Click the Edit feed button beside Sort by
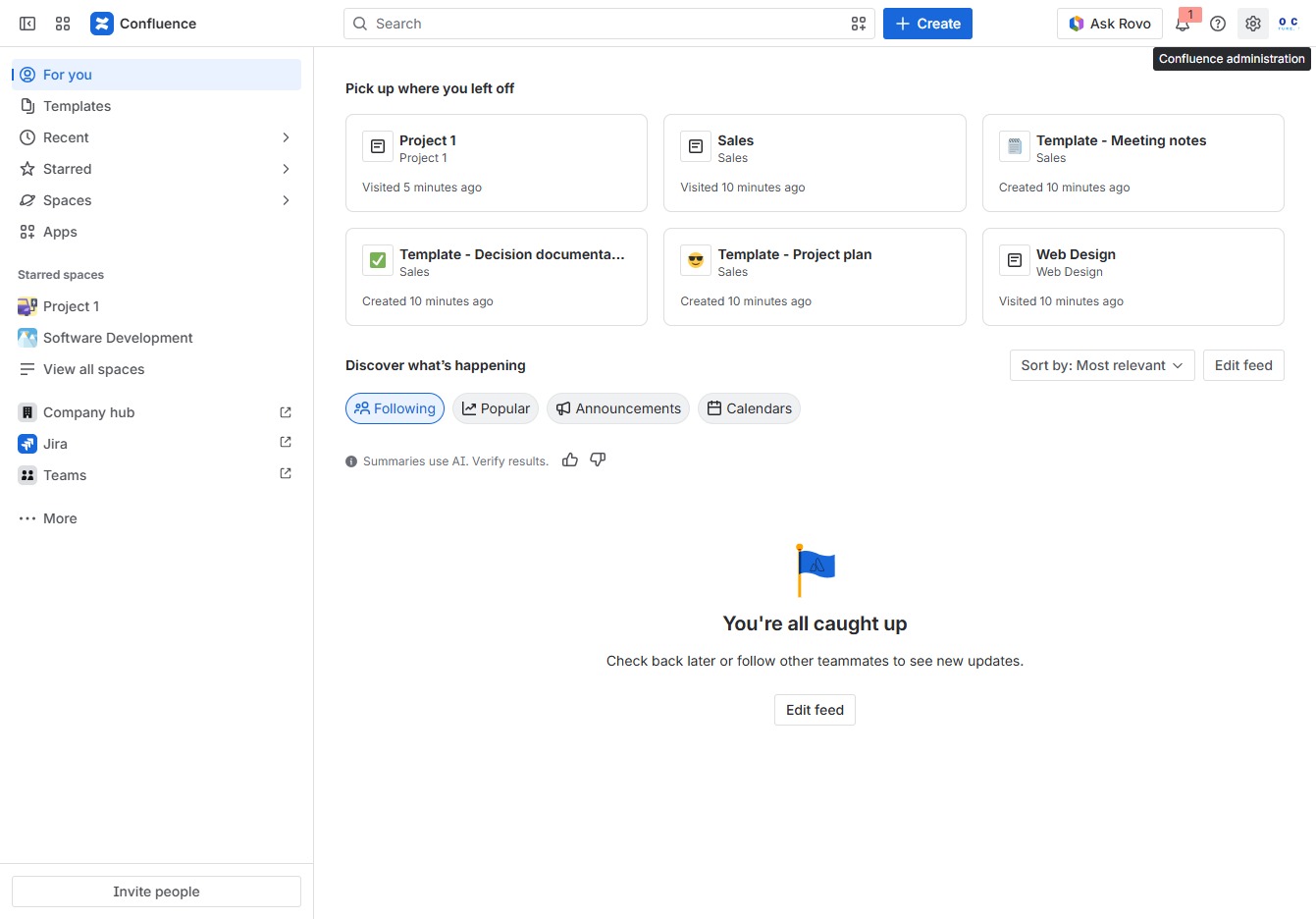 pos(1243,365)
